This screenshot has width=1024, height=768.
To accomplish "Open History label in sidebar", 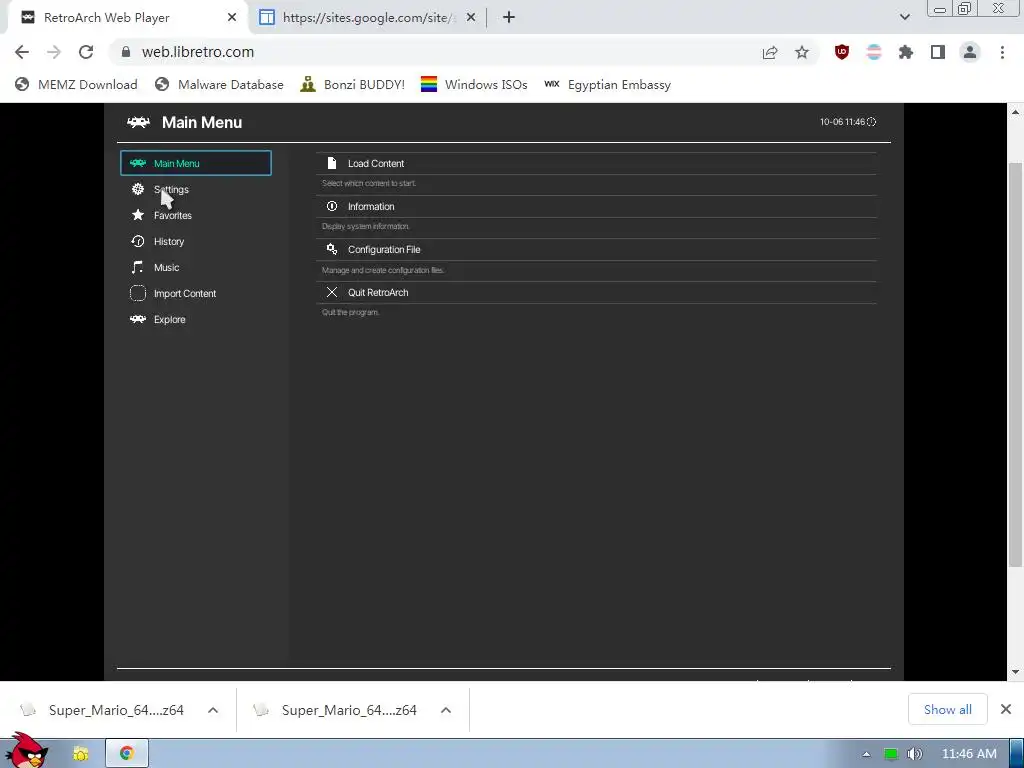I will [169, 242].
